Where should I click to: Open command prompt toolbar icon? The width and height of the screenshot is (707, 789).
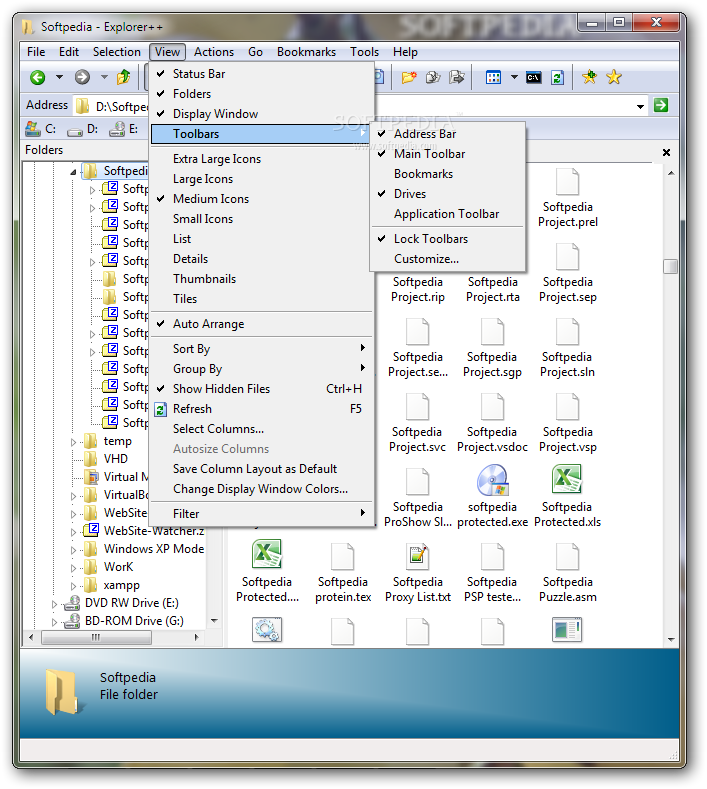point(533,77)
